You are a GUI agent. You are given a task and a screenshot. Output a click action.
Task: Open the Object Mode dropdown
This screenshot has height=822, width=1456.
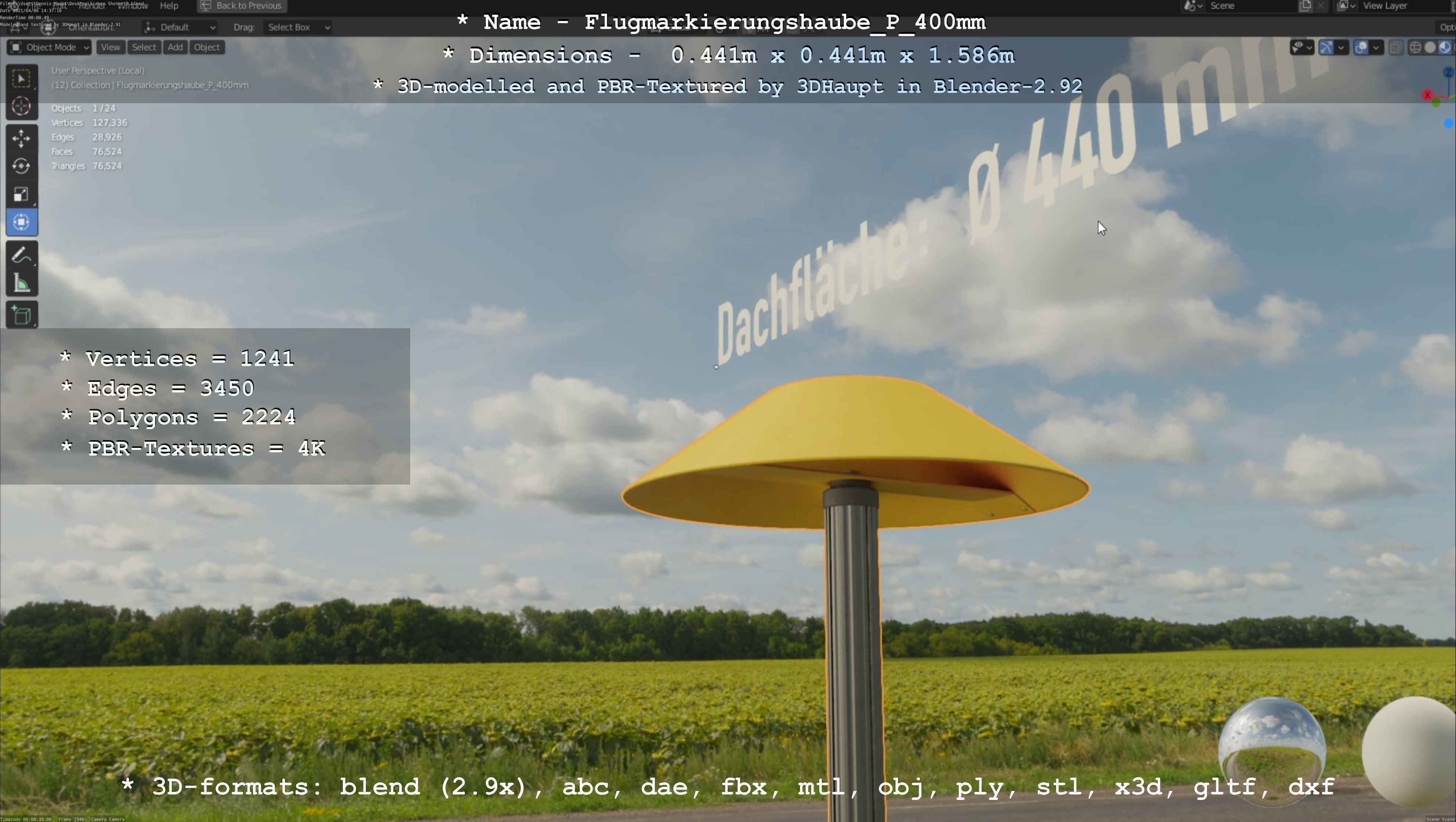click(49, 47)
